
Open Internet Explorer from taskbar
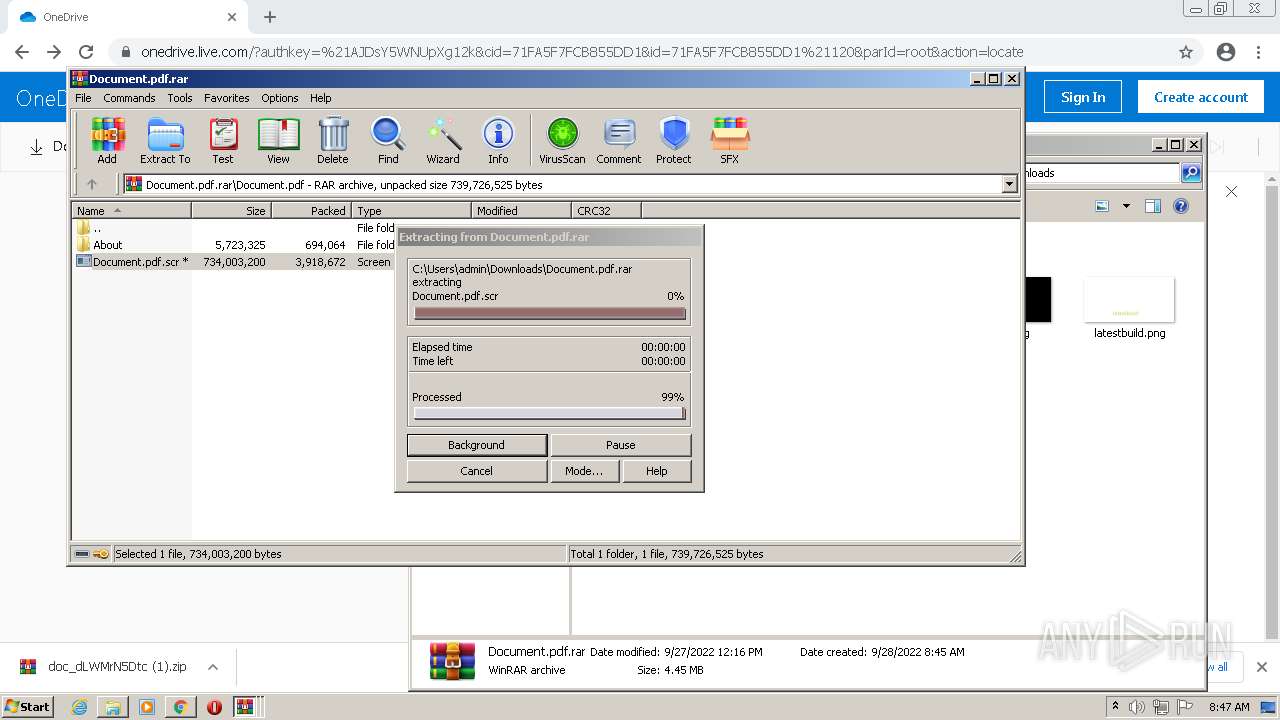pos(80,707)
